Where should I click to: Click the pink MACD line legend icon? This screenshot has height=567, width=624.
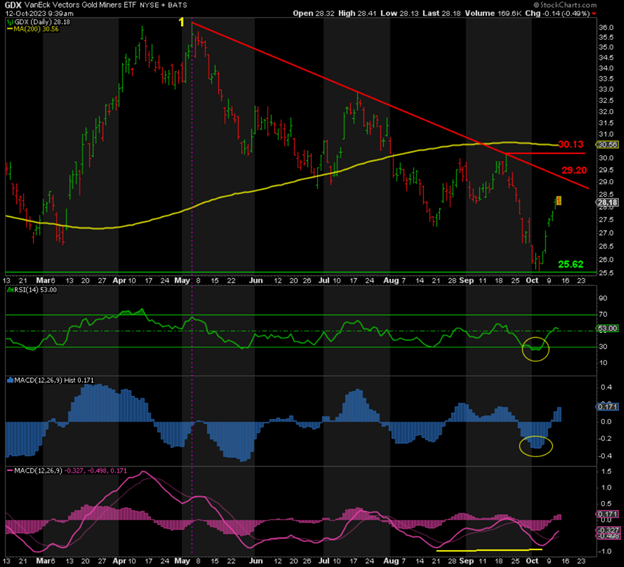10,471
